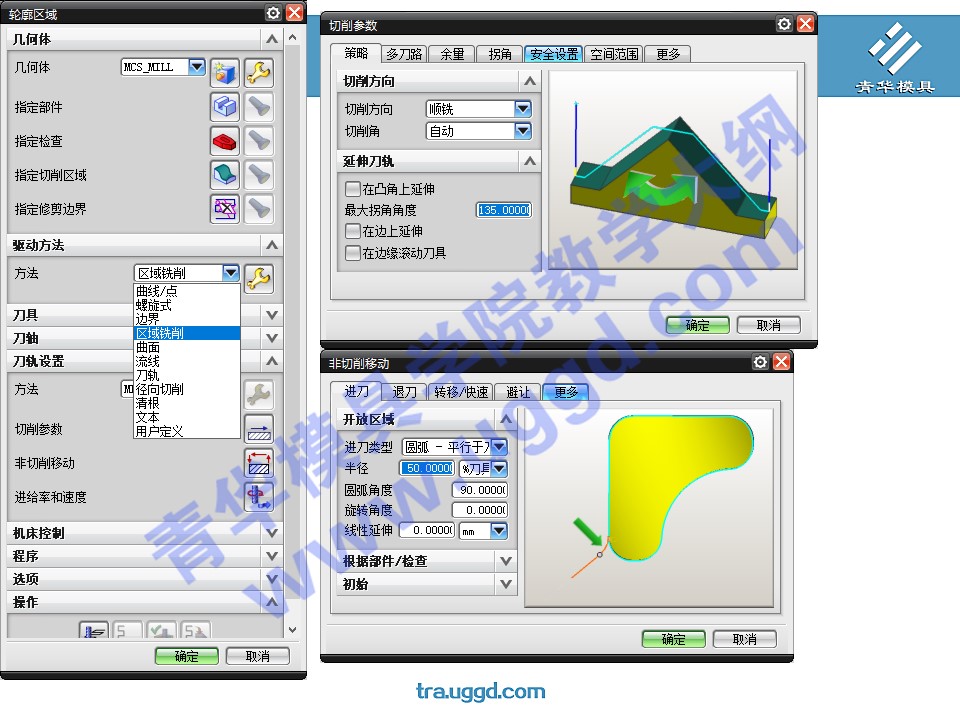Click the wrench icon beside drive method

pos(258,278)
